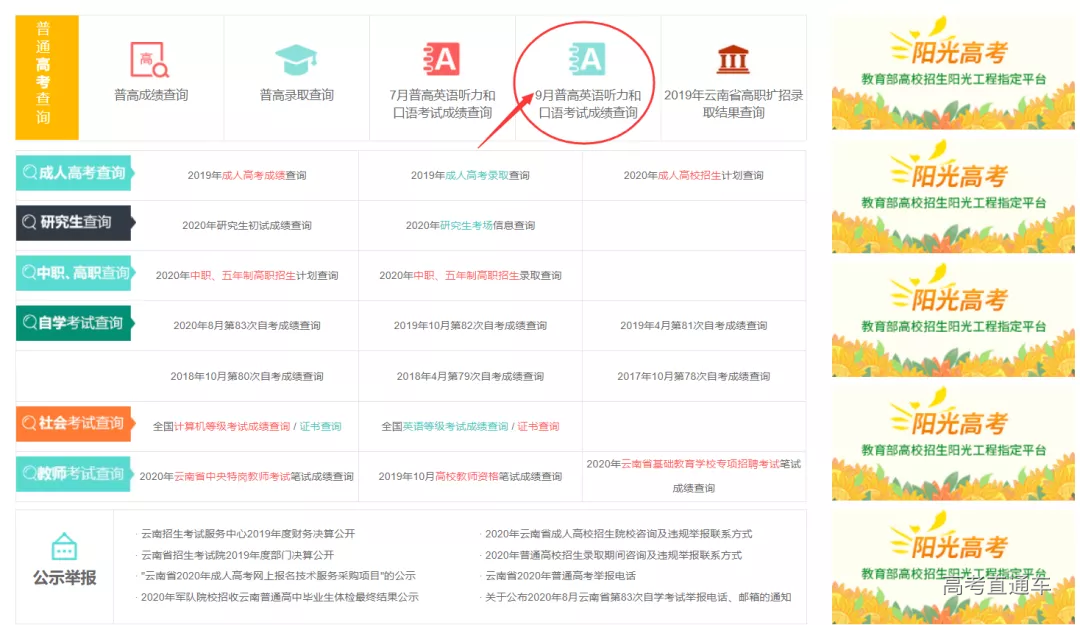Open 2020年研究生初试成绩查询 link
This screenshot has width=1080, height=625.
pyautogui.click(x=247, y=226)
